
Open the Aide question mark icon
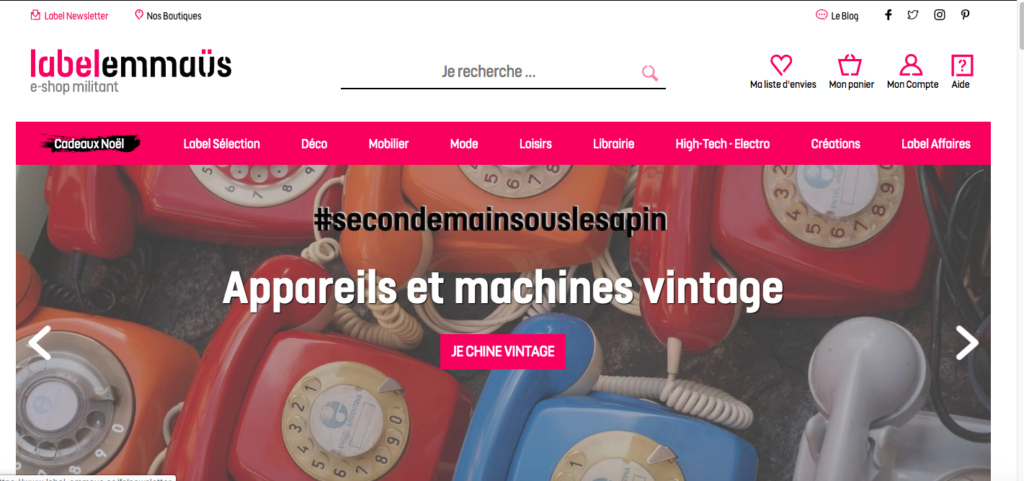coord(962,65)
